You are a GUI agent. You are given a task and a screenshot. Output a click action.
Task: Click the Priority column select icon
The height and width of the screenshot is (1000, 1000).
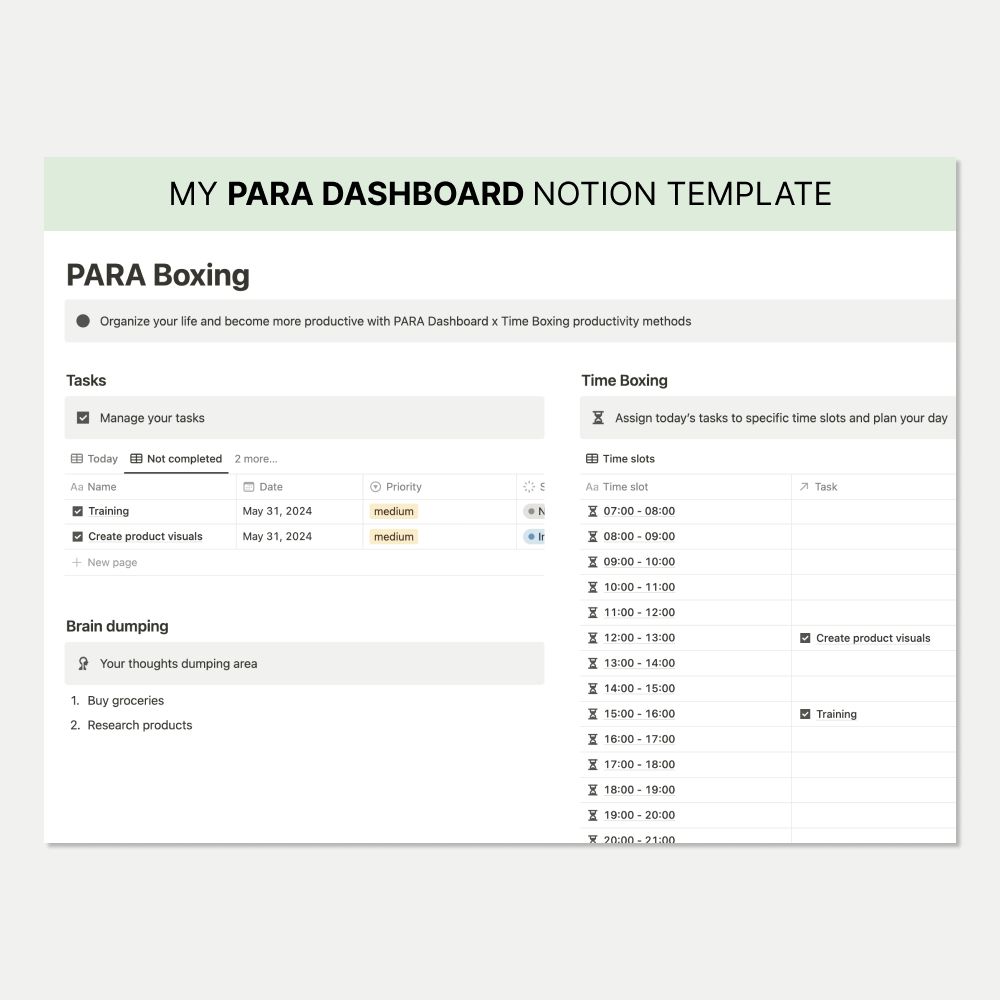coord(376,487)
